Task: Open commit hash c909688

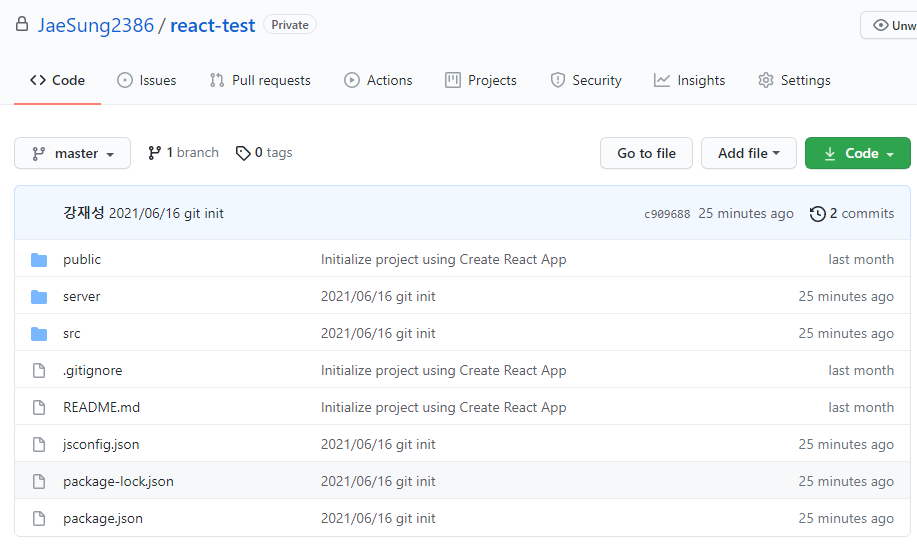Action: [667, 214]
